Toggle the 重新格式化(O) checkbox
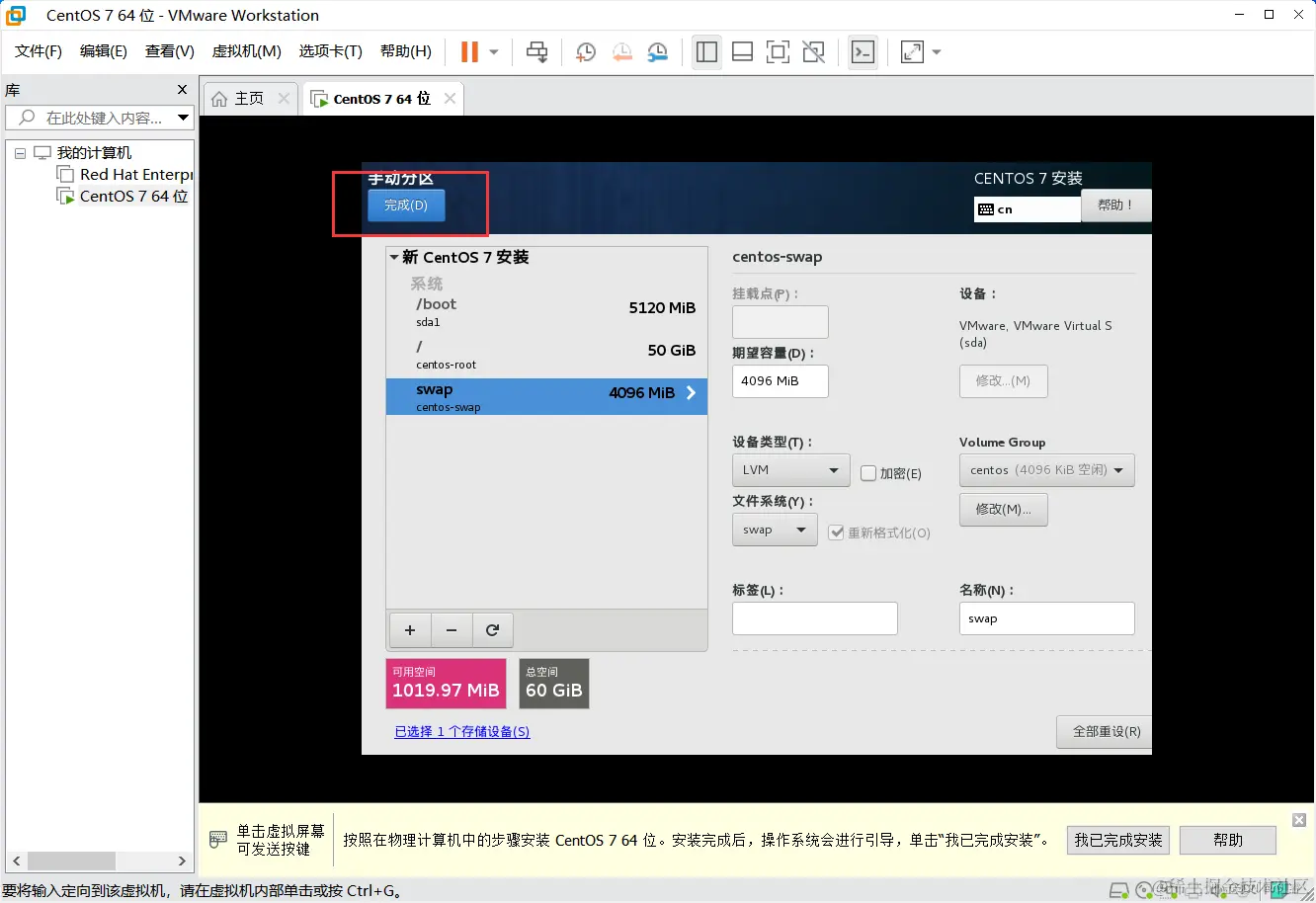The height and width of the screenshot is (903, 1316). [837, 533]
